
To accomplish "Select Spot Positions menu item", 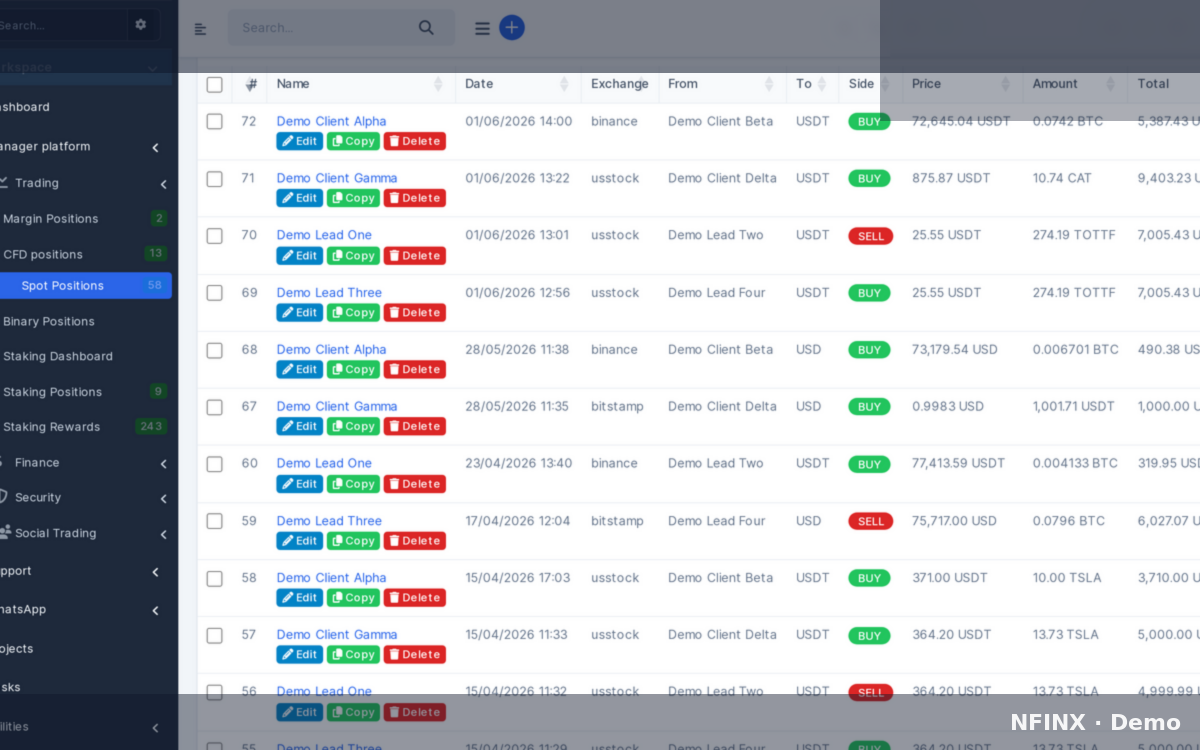I will 85,285.
